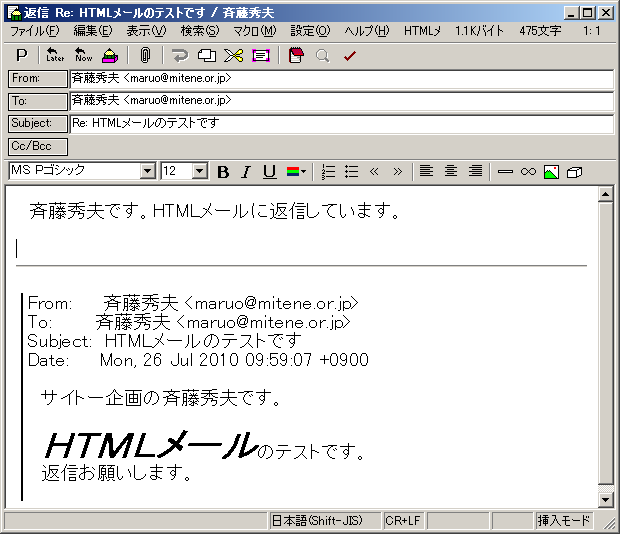
Task: Click the magnifying glass search icon
Action: 323,56
